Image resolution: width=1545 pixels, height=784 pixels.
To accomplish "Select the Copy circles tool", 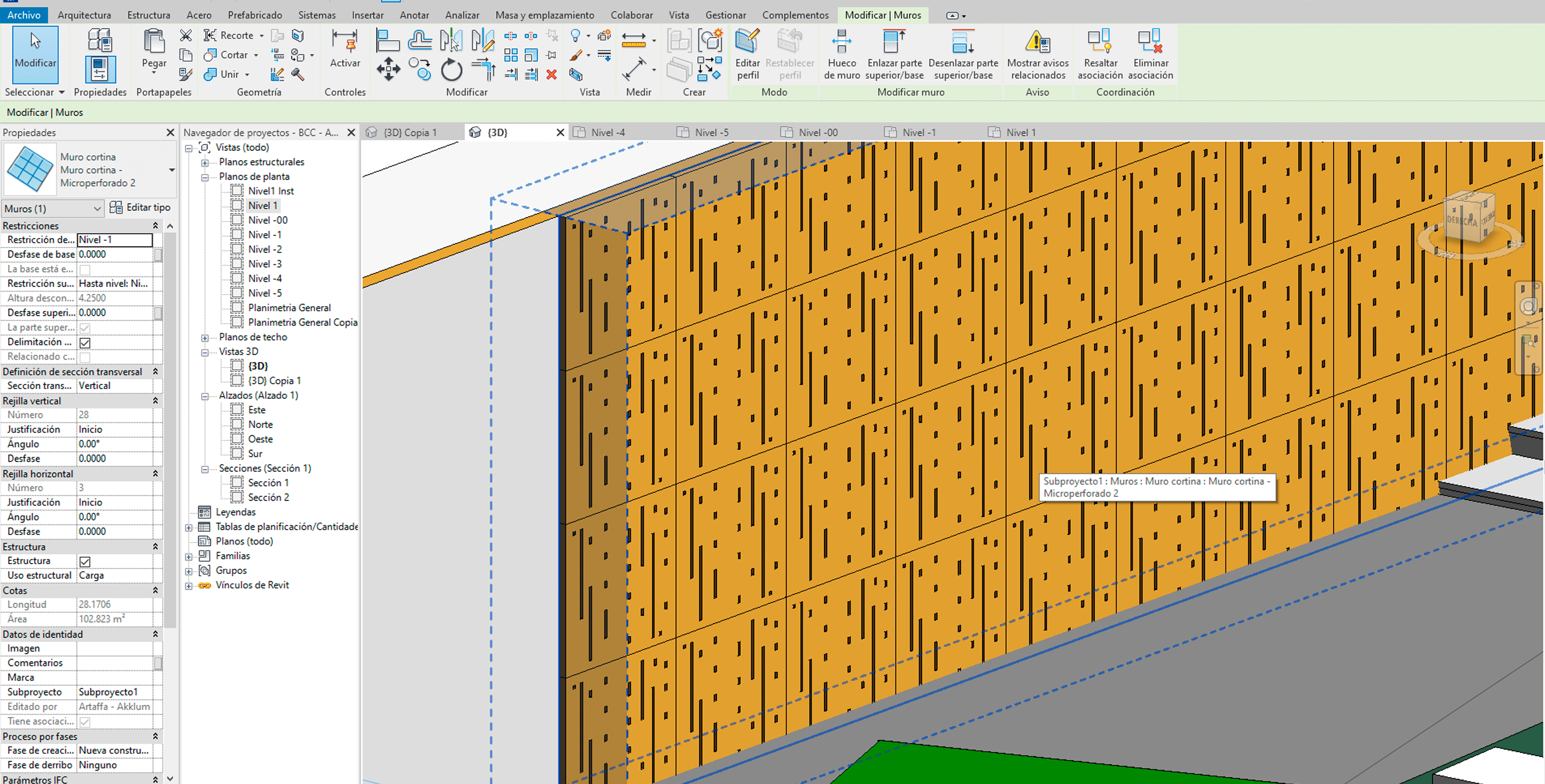I will [420, 69].
